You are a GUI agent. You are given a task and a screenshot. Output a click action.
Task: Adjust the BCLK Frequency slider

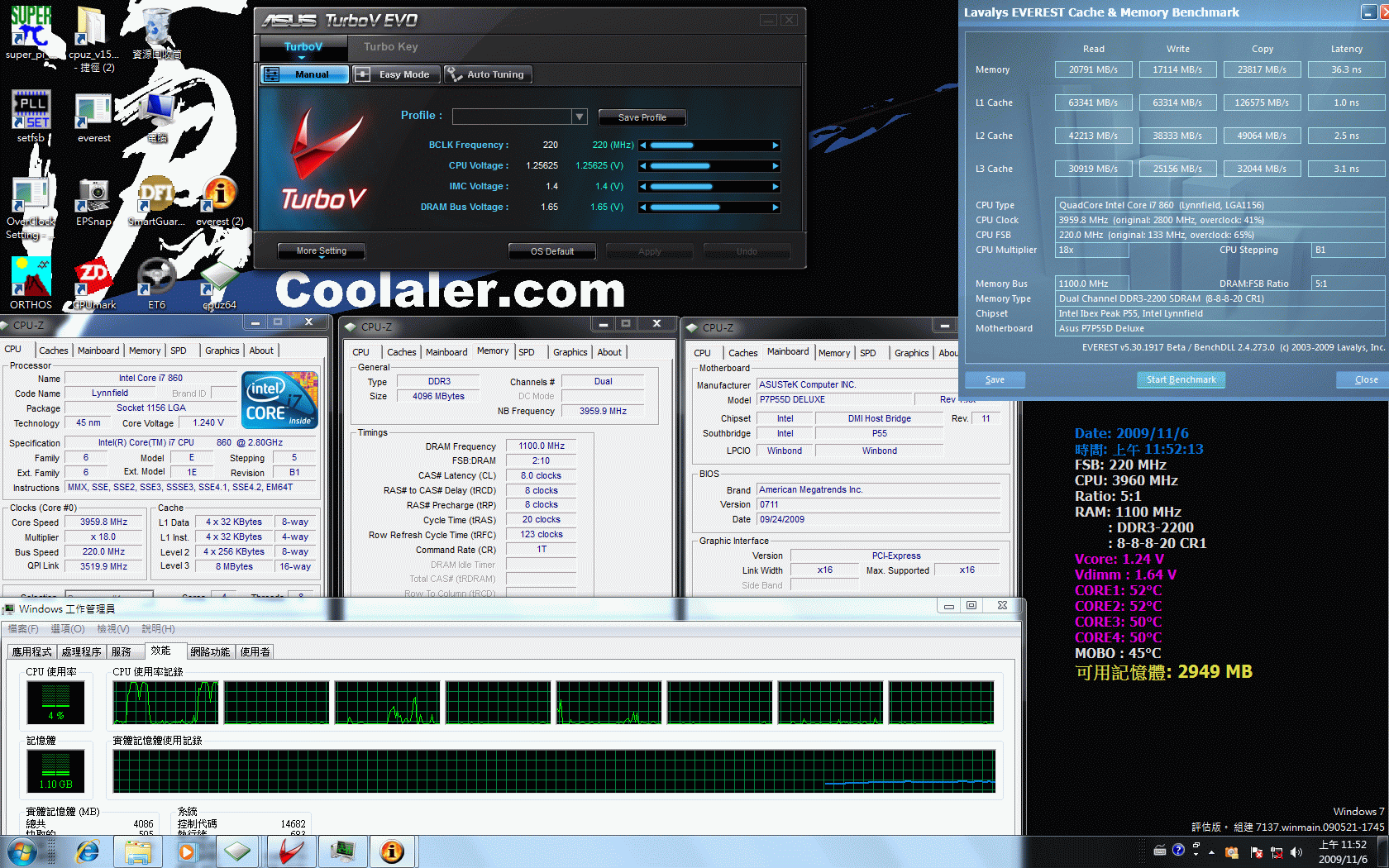(x=709, y=145)
